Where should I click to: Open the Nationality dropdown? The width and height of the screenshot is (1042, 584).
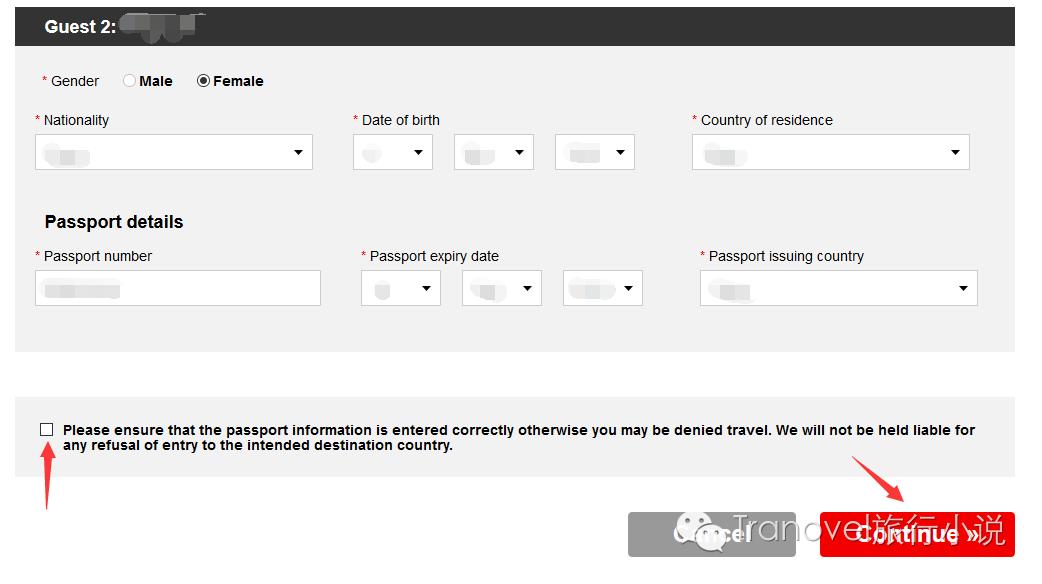pos(174,153)
